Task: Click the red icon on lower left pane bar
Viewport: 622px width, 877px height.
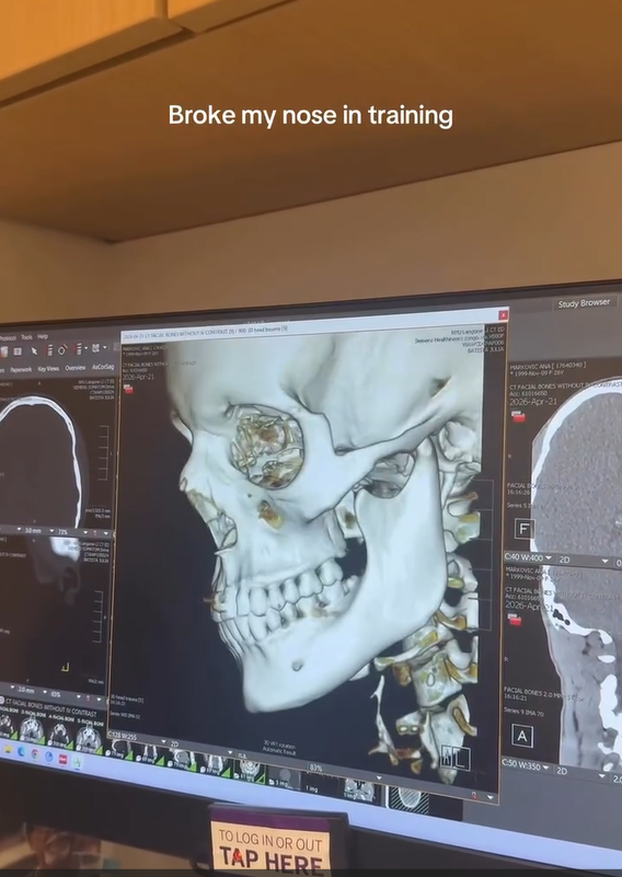Action: [x=88, y=699]
